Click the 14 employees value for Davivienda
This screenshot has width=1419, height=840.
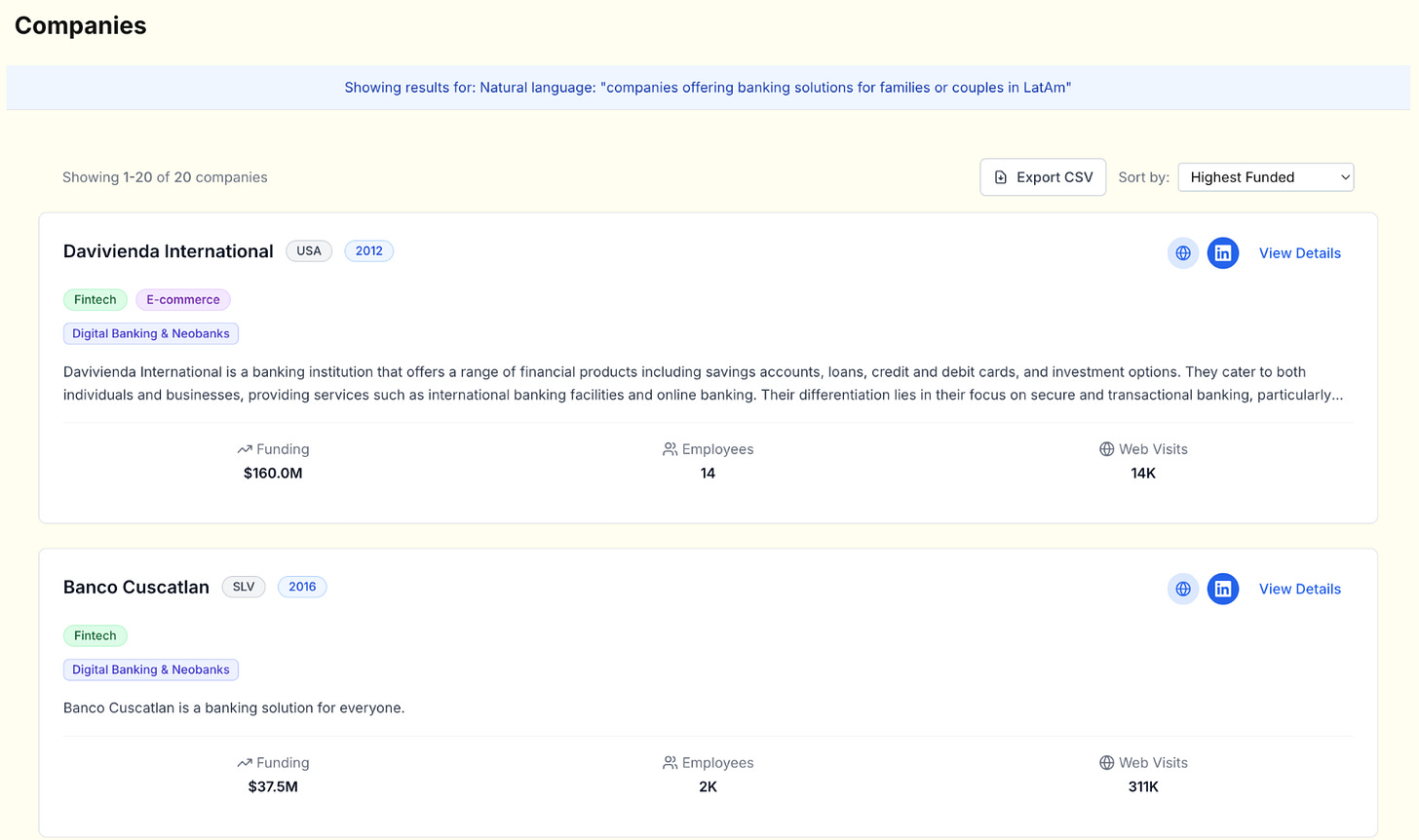tap(708, 474)
